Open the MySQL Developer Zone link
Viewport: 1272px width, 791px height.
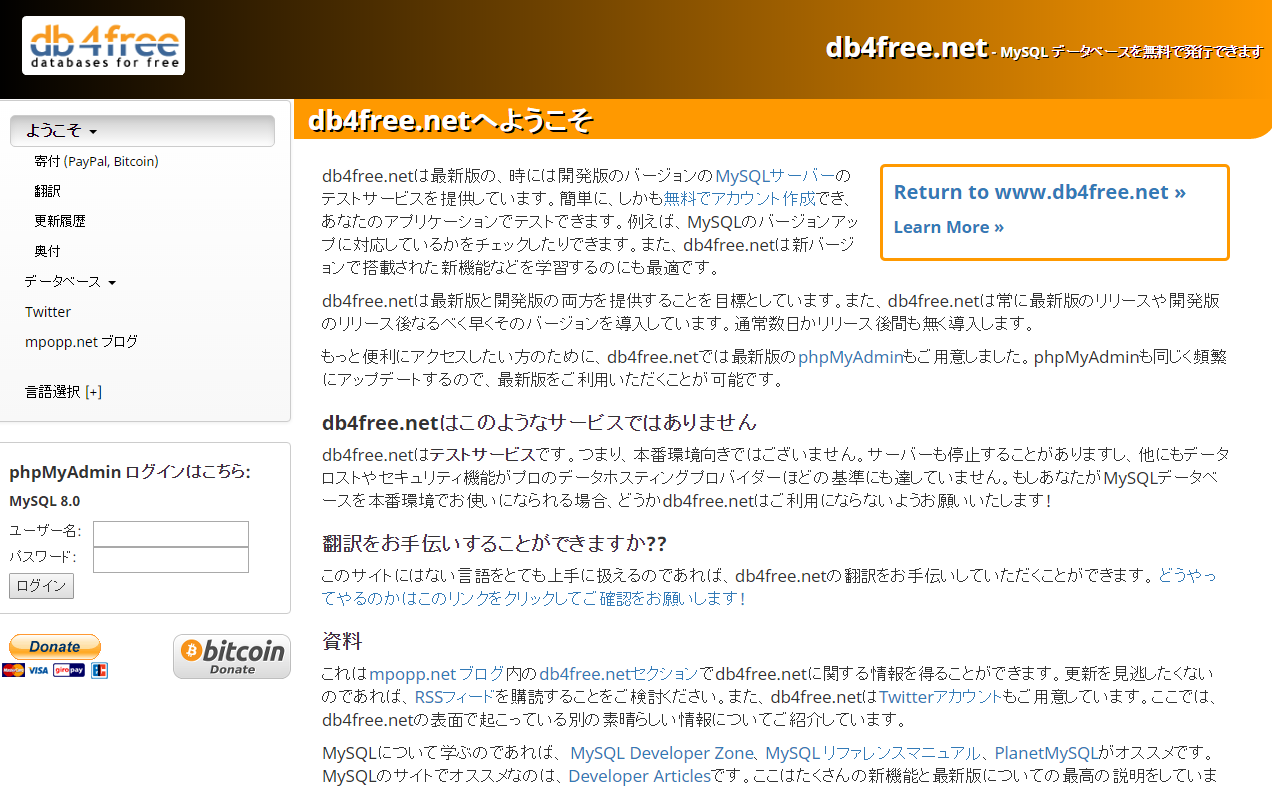(661, 752)
